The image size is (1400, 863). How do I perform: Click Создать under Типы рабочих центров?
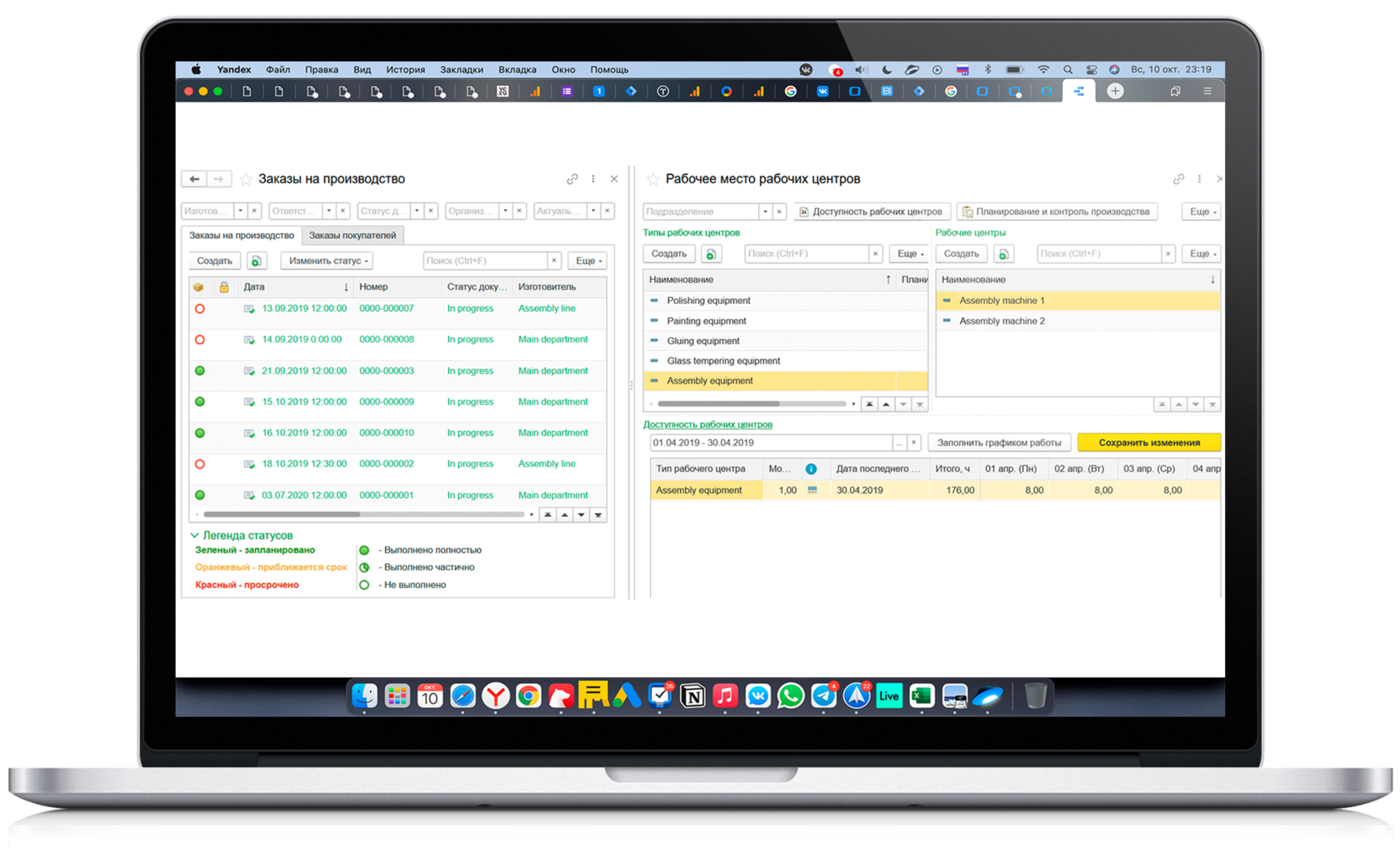[669, 254]
